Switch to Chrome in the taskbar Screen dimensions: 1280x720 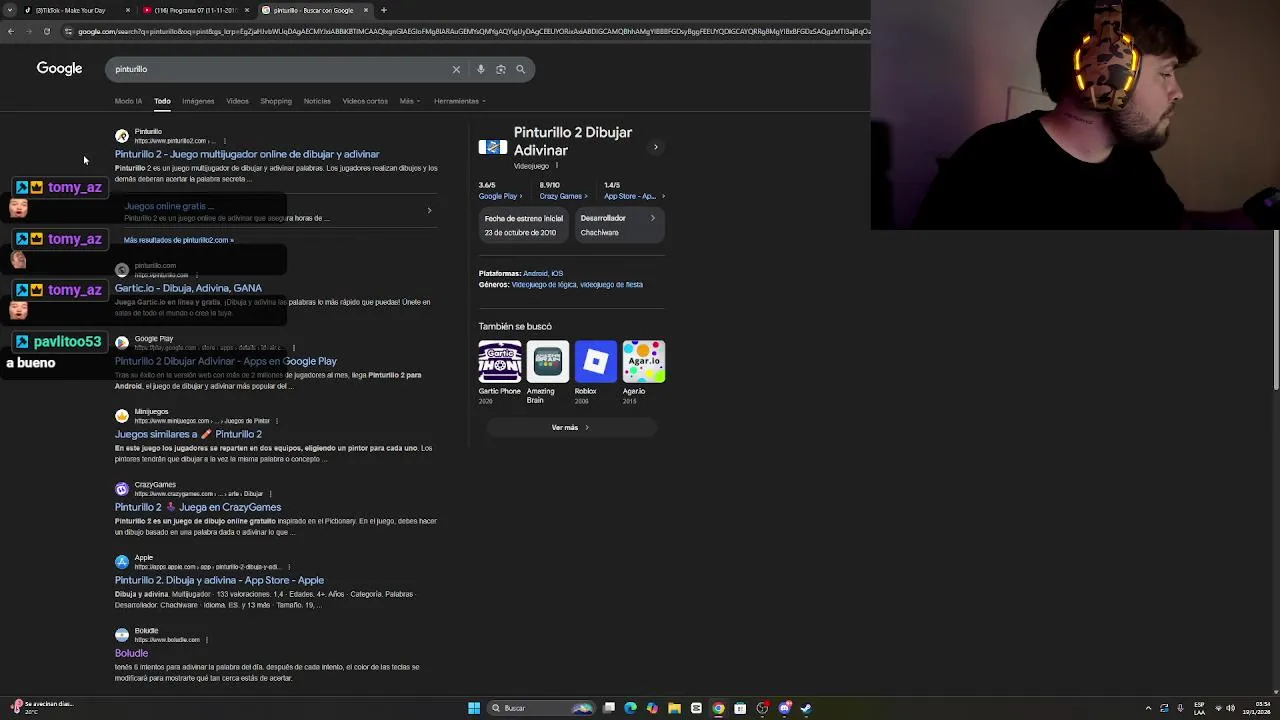point(718,708)
